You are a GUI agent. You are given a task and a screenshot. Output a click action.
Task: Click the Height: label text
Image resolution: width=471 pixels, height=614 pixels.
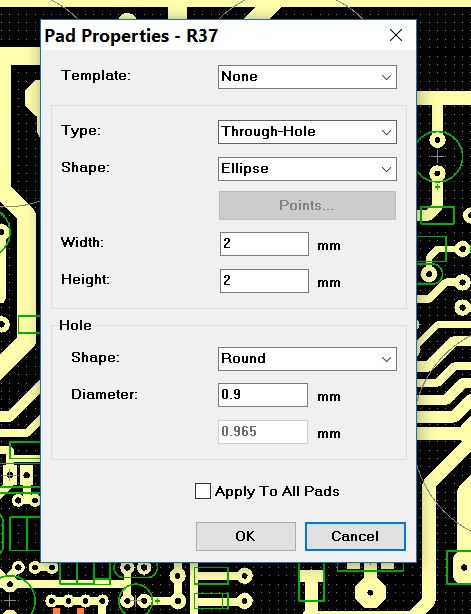85,280
